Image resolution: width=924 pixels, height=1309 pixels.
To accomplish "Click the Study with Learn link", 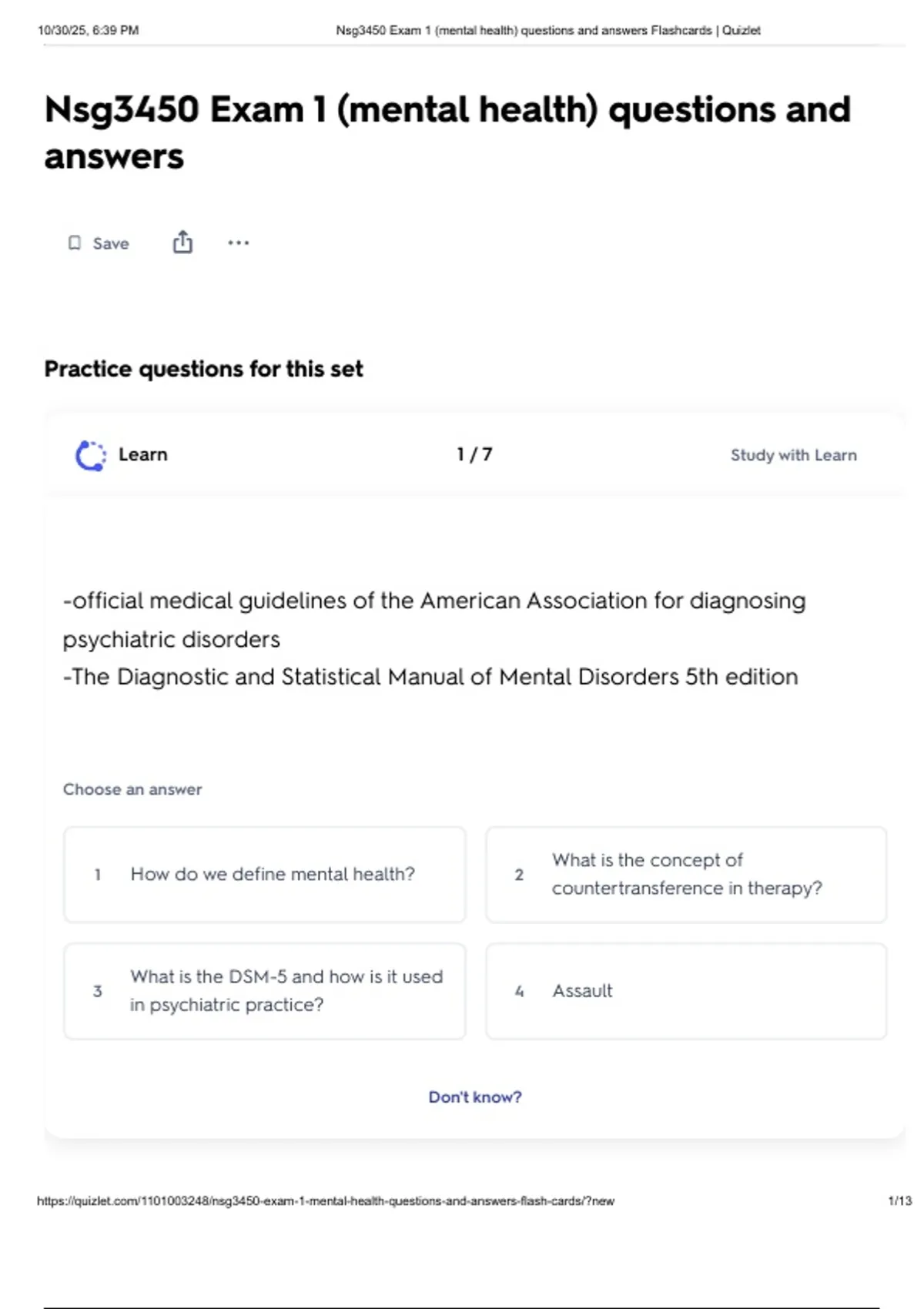I will tap(793, 455).
